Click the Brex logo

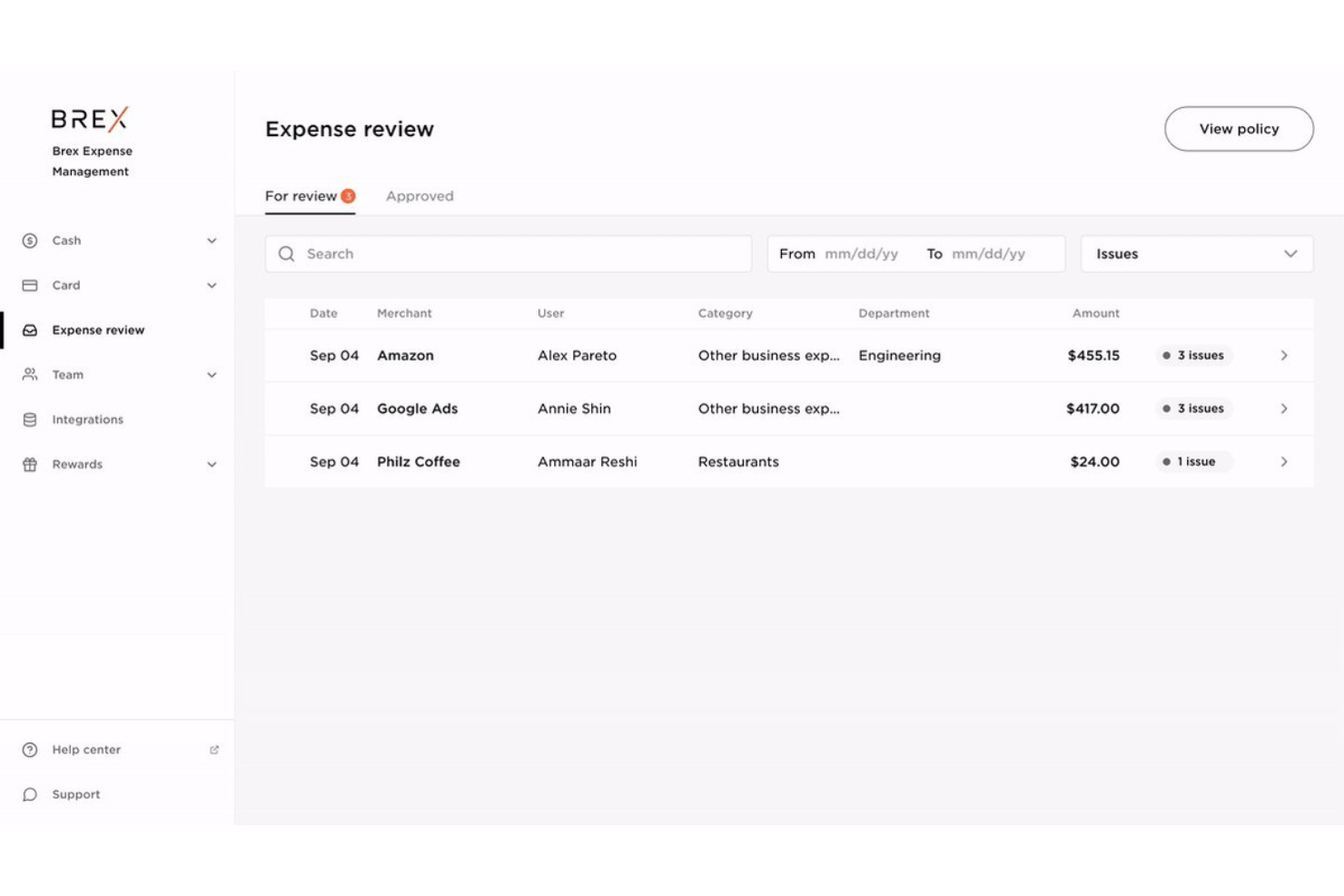pos(90,119)
